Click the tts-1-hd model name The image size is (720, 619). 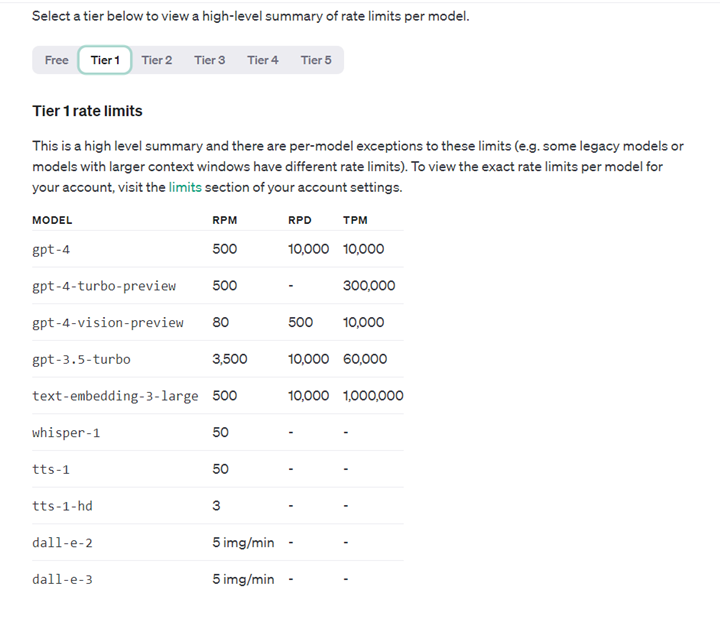[62, 506]
